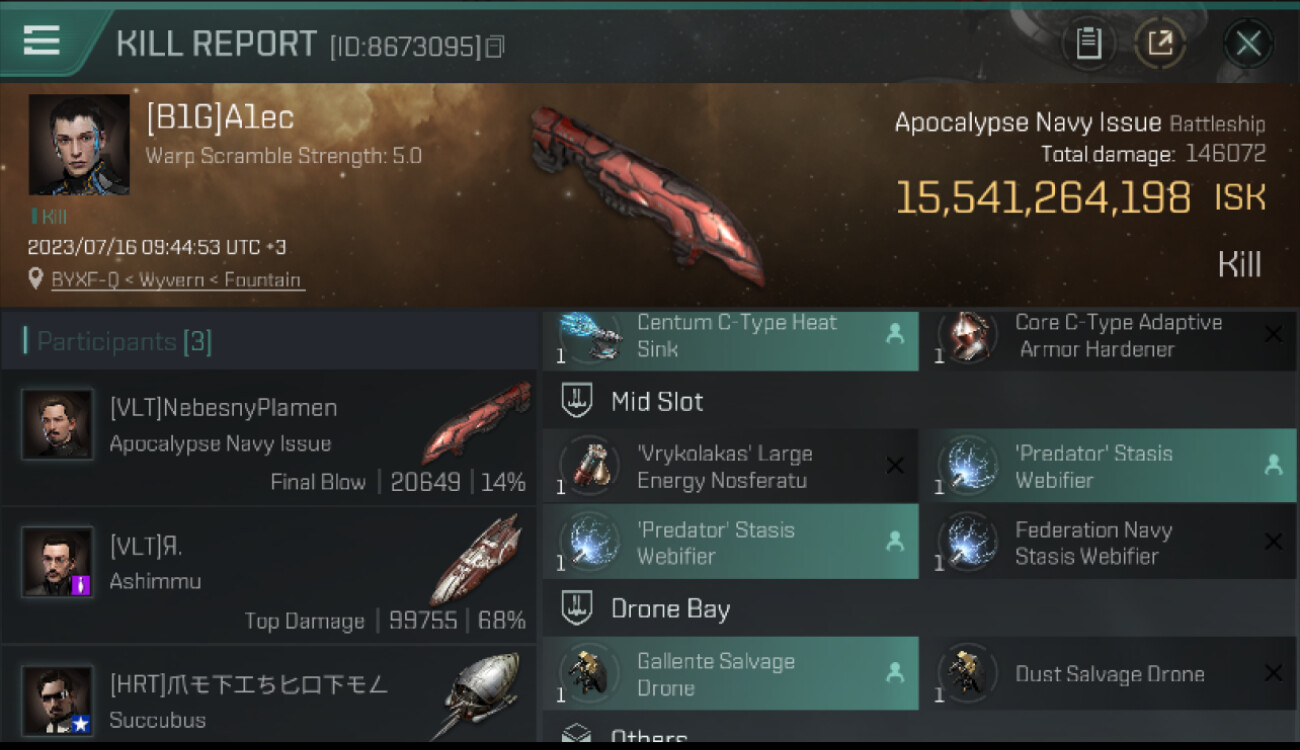Open BYXF-Q Wyvern Fountain location link

point(177,280)
